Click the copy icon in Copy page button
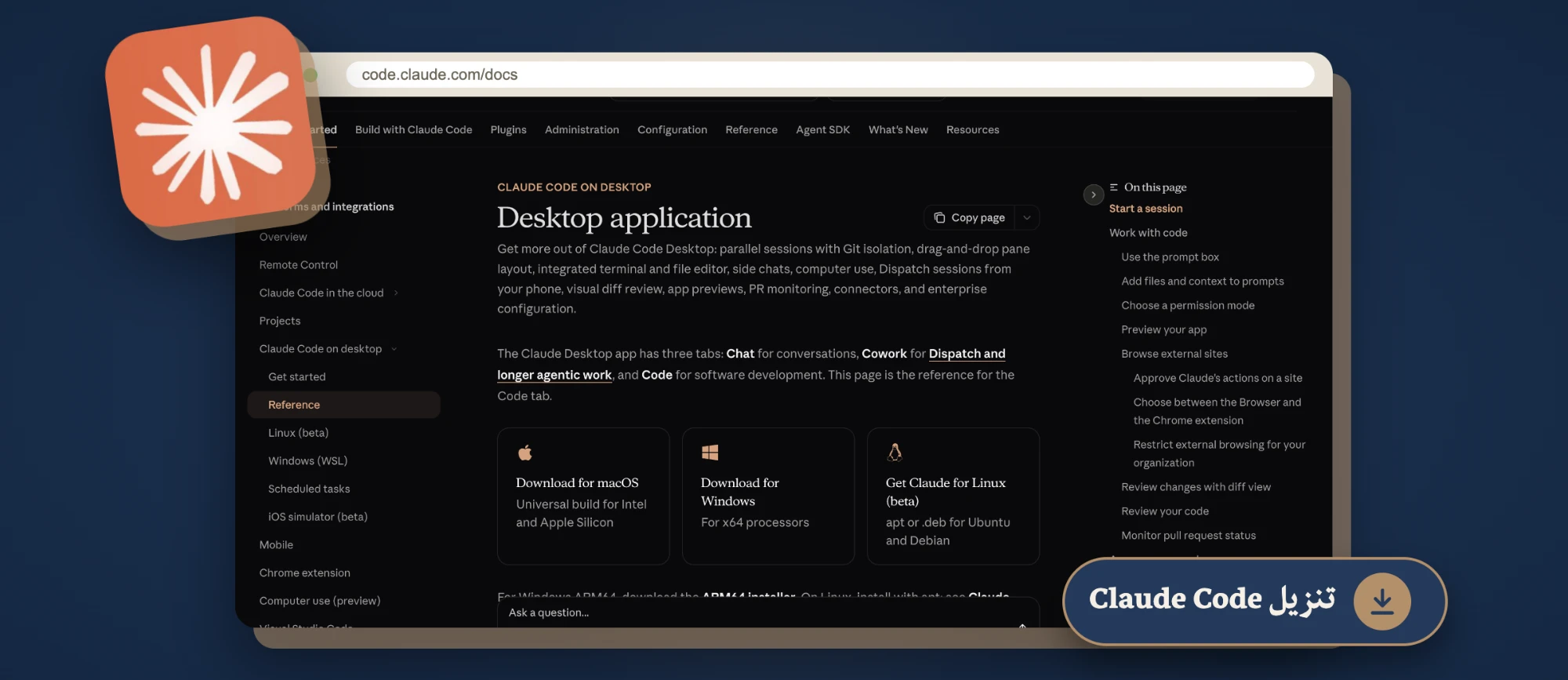Screen dimensions: 1568x680 [939, 217]
